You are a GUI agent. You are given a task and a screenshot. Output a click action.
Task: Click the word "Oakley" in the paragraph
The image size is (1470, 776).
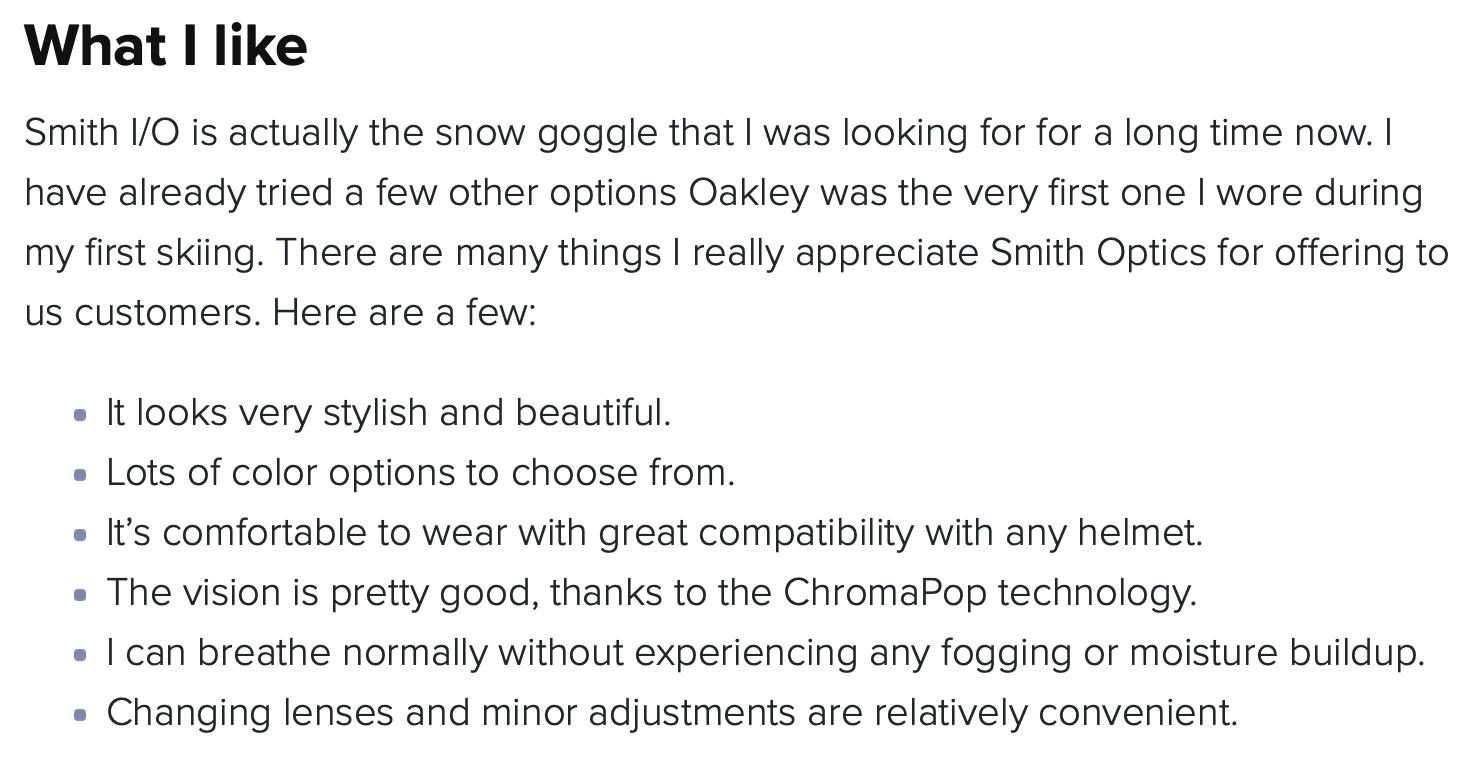748,193
